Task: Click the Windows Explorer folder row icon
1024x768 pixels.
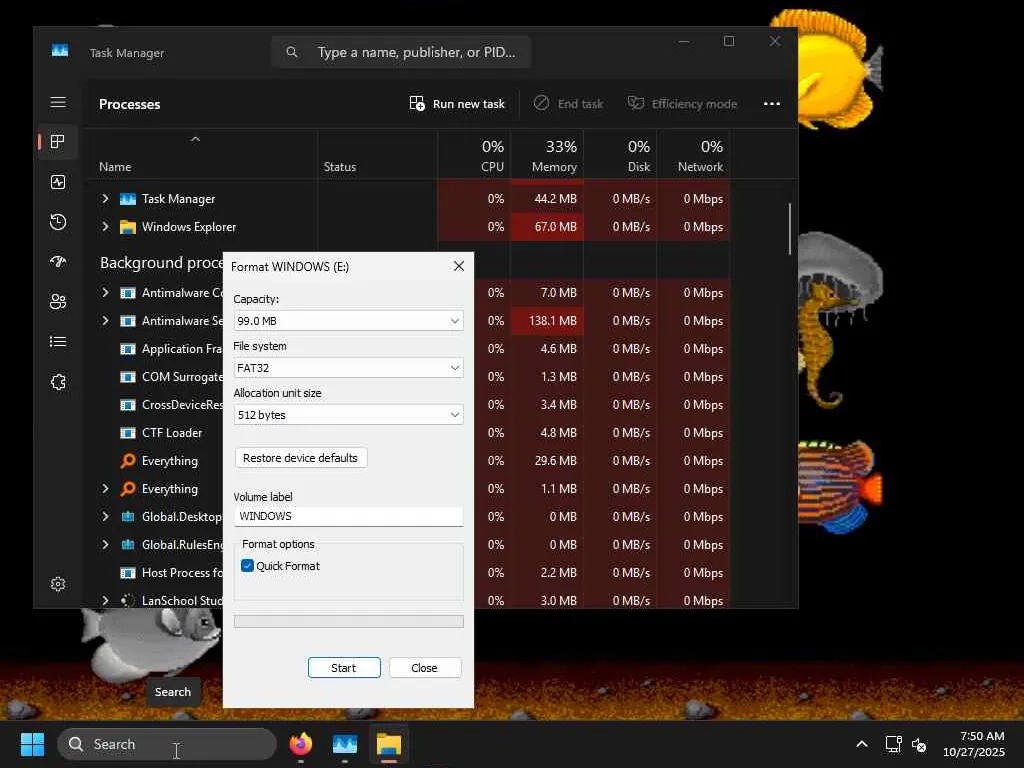Action: [128, 227]
